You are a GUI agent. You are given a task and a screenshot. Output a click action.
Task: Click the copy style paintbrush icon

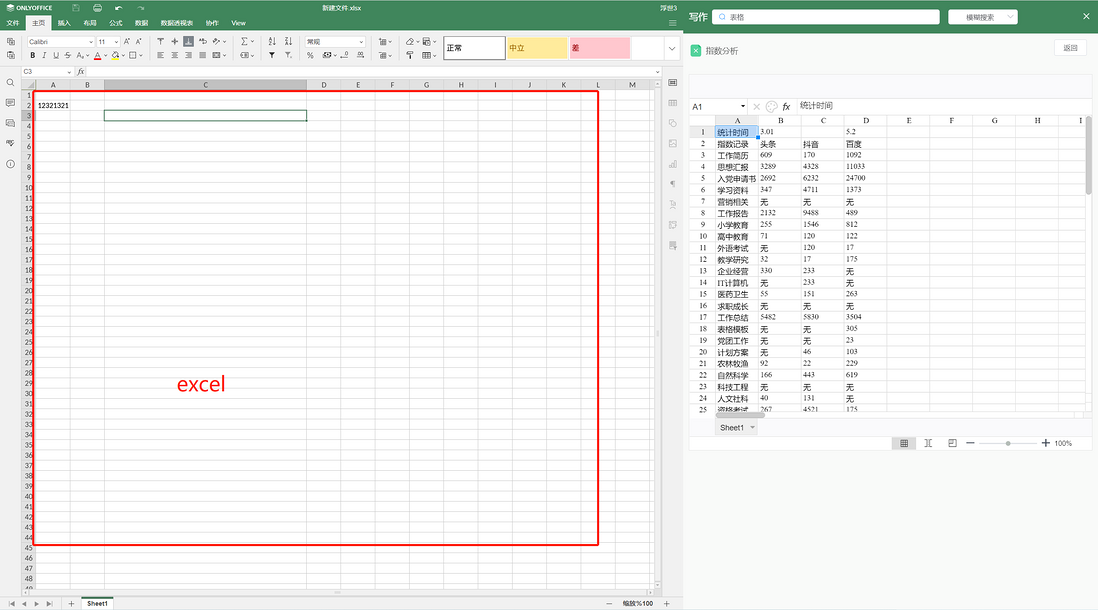coord(410,55)
